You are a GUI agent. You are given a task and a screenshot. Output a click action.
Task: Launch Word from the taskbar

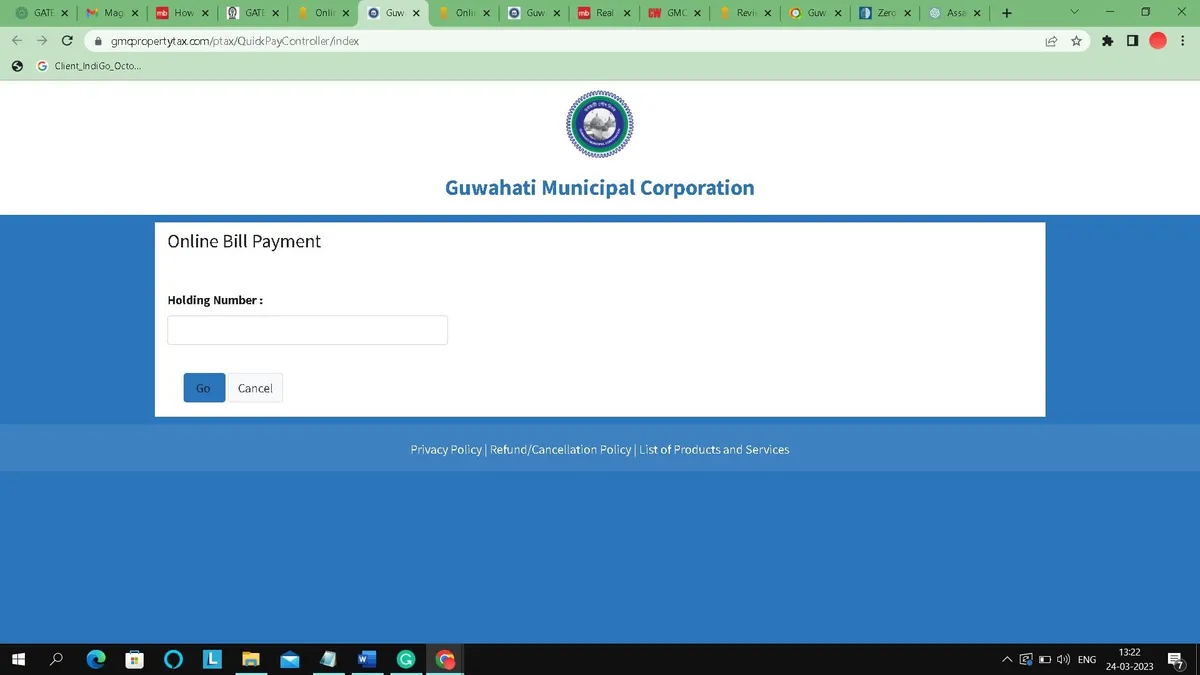366,659
